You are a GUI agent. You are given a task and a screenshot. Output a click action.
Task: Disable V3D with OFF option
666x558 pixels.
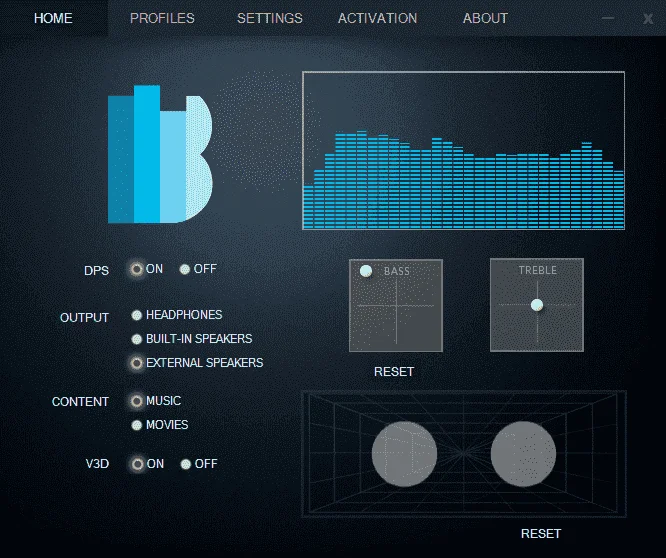pos(186,464)
